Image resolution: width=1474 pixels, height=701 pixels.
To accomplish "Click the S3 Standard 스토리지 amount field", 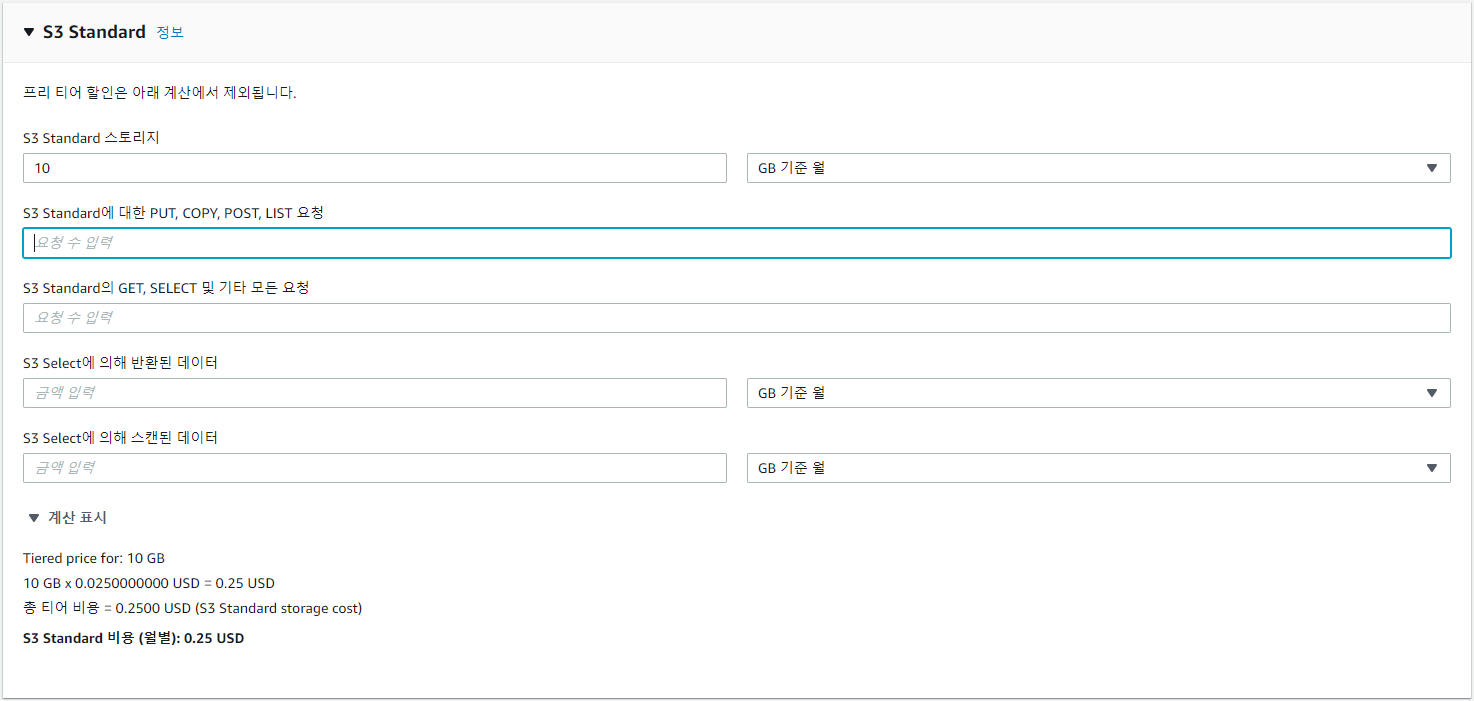I will pos(375,168).
